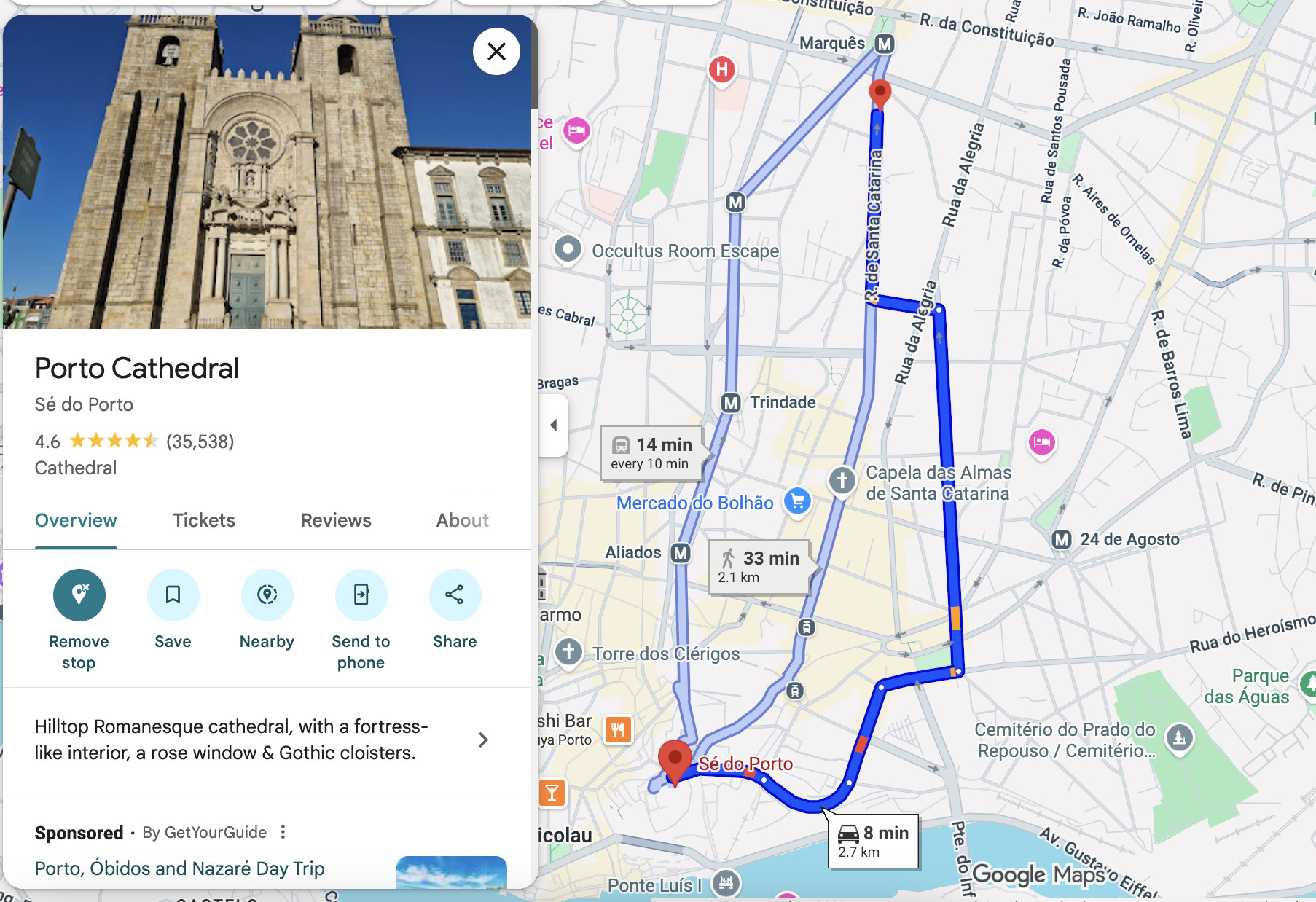This screenshot has width=1316, height=902.
Task: Select the 8 min driving route label
Action: (x=873, y=842)
